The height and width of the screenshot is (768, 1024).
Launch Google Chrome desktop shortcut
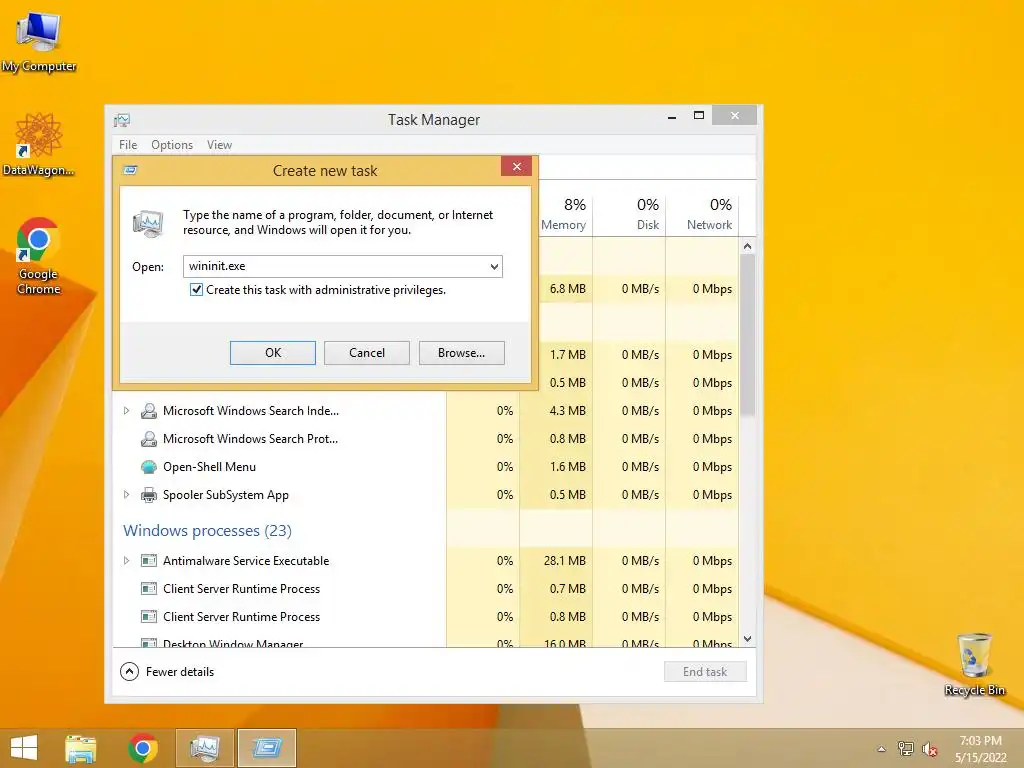pos(39,255)
